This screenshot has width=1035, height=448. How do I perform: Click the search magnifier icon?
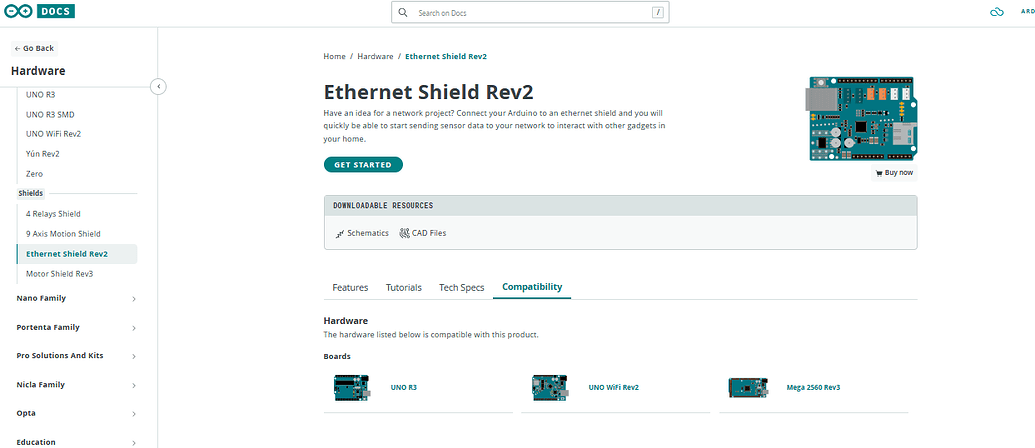point(403,13)
